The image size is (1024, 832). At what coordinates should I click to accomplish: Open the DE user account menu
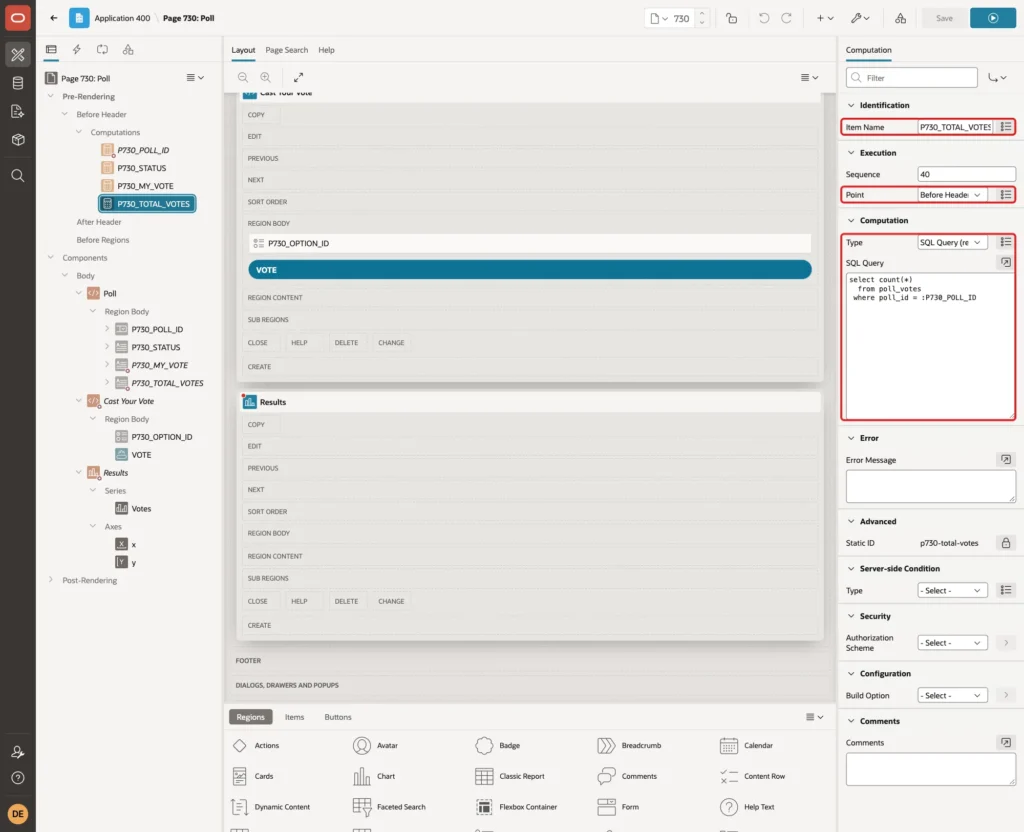pos(18,813)
